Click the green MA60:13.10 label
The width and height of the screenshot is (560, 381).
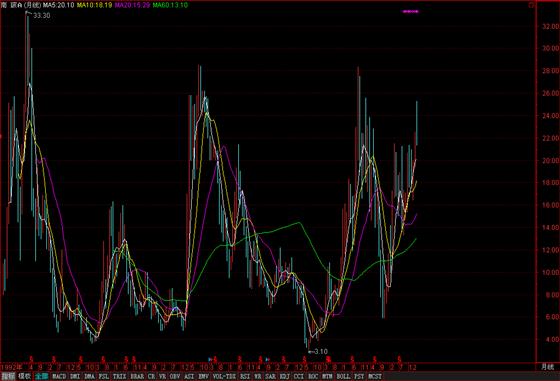(x=169, y=5)
